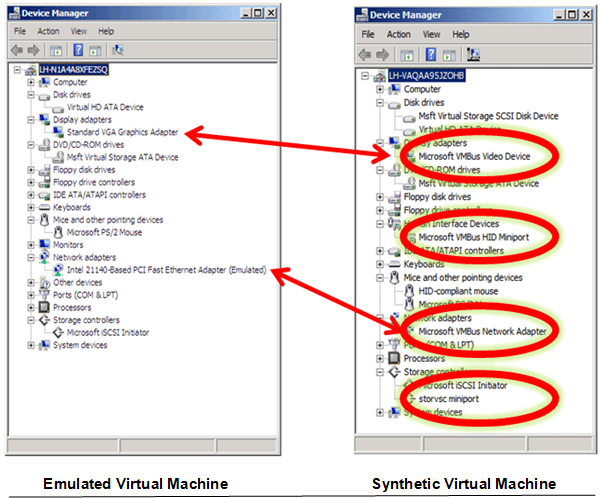Collapse Disk drives node in left Device Manager
Screen dimensions: 601x498
click(x=31, y=95)
